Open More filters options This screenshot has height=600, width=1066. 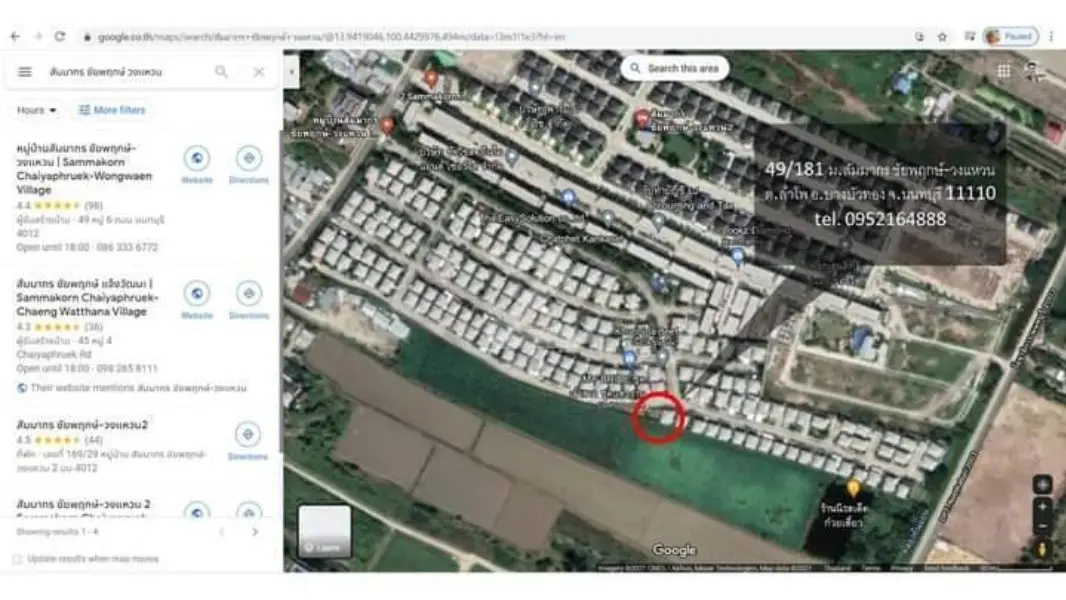[112, 110]
